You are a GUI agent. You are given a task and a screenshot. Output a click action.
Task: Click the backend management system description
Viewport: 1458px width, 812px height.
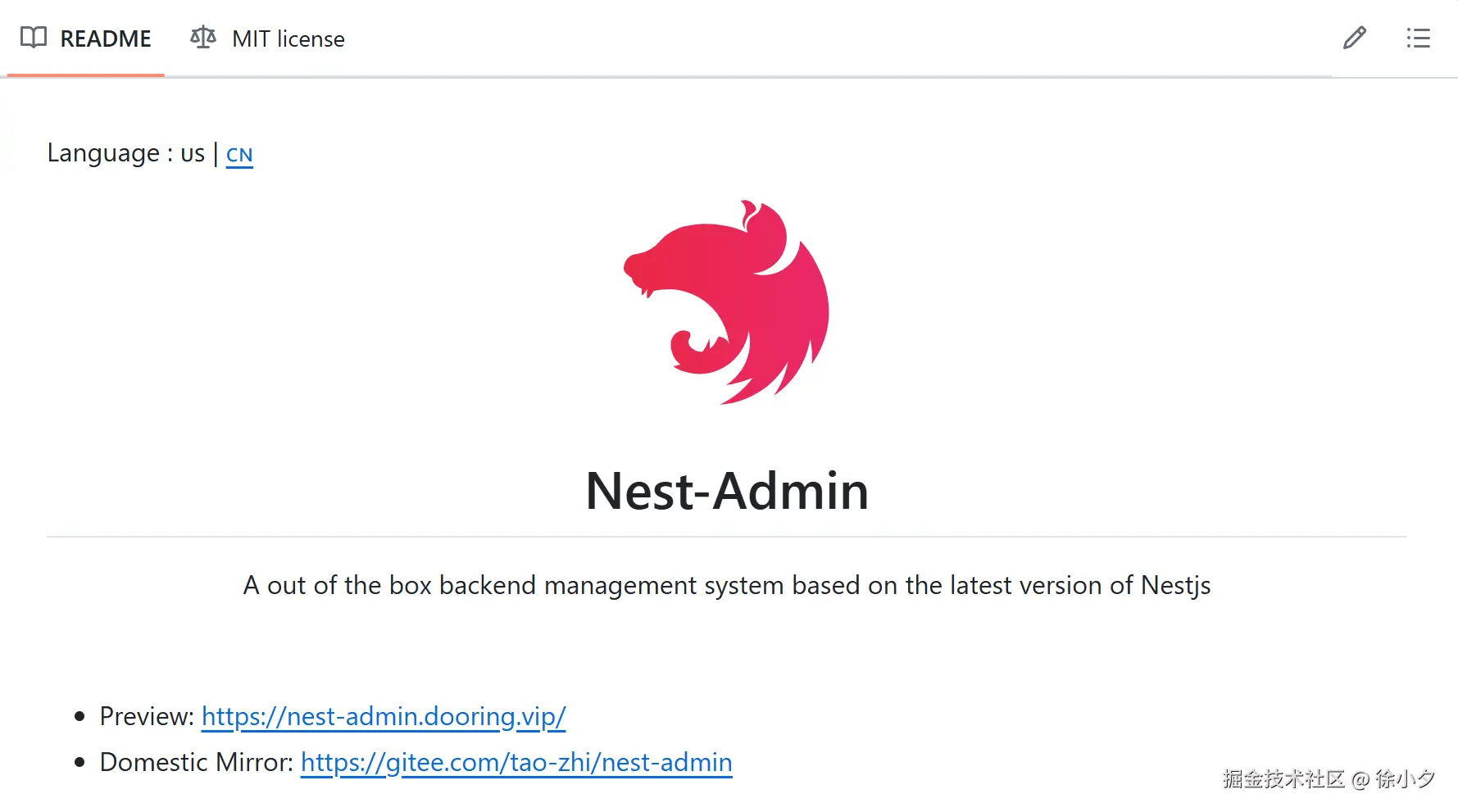coord(727,585)
